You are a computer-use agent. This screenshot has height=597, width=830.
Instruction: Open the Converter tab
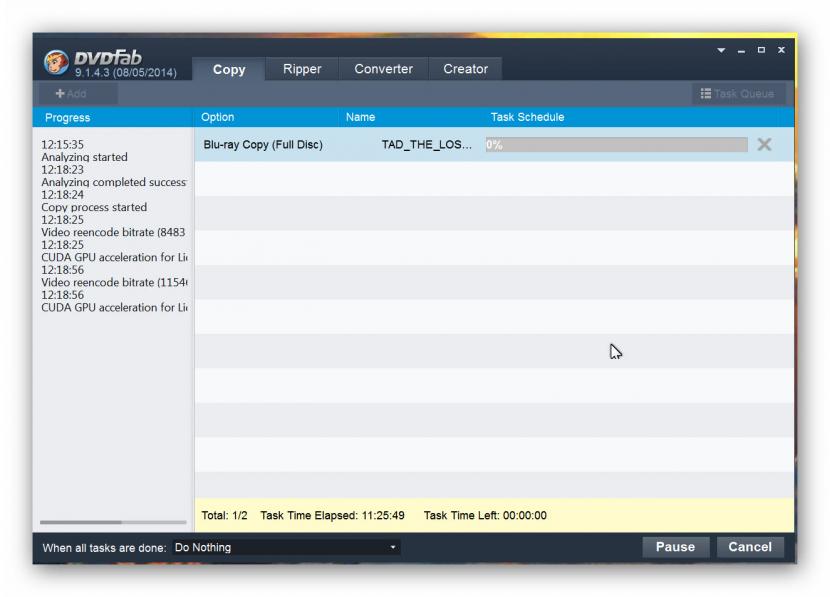point(383,69)
